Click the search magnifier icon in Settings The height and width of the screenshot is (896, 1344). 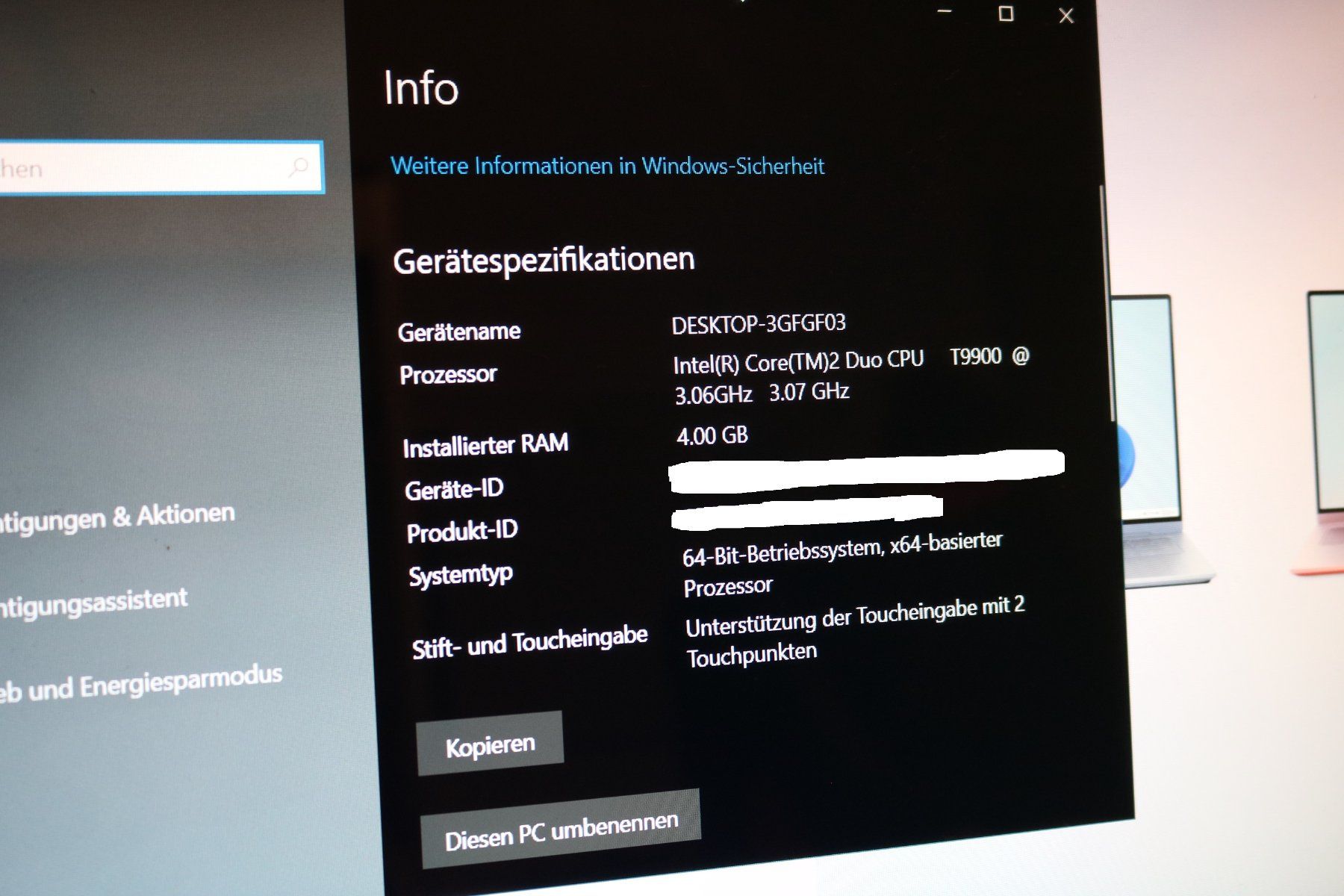click(x=299, y=166)
